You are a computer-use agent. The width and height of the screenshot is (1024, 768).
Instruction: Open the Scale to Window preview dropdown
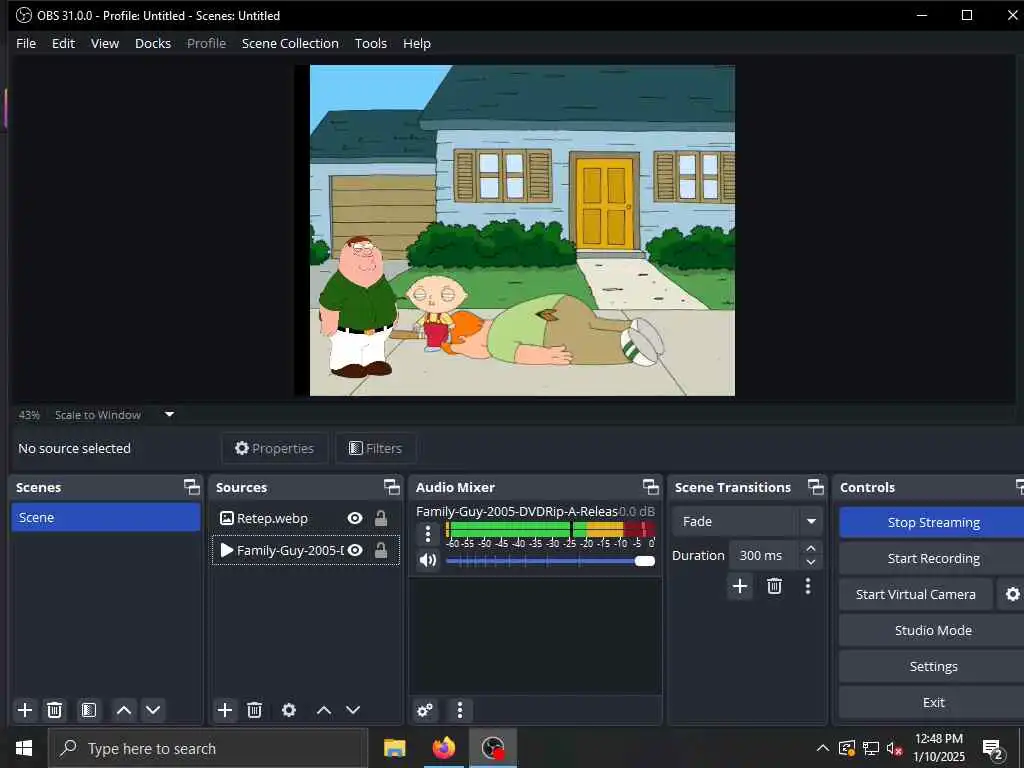pos(169,414)
